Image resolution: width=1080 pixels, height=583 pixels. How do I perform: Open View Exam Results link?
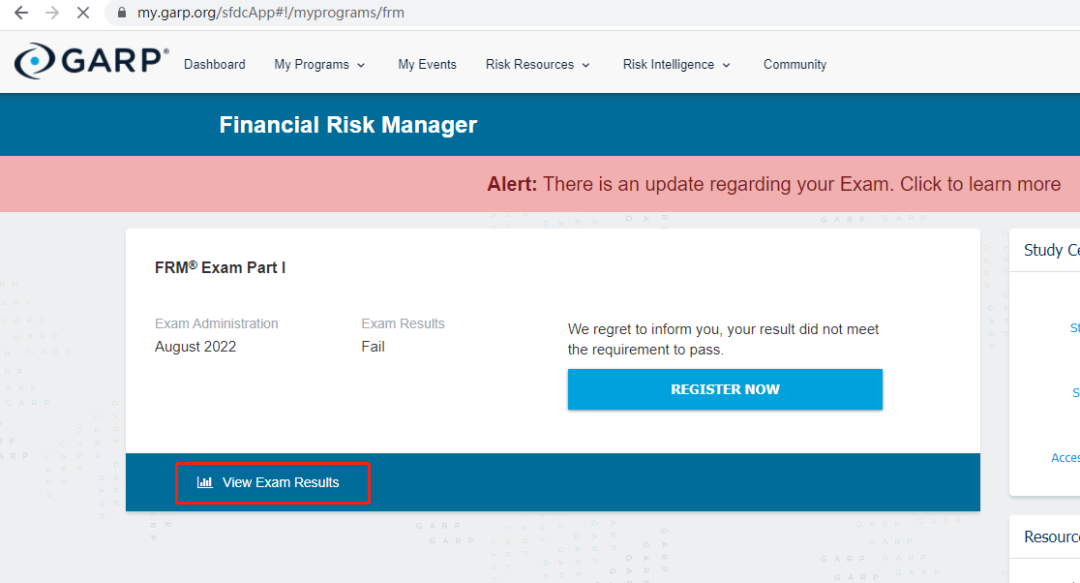pyautogui.click(x=273, y=482)
